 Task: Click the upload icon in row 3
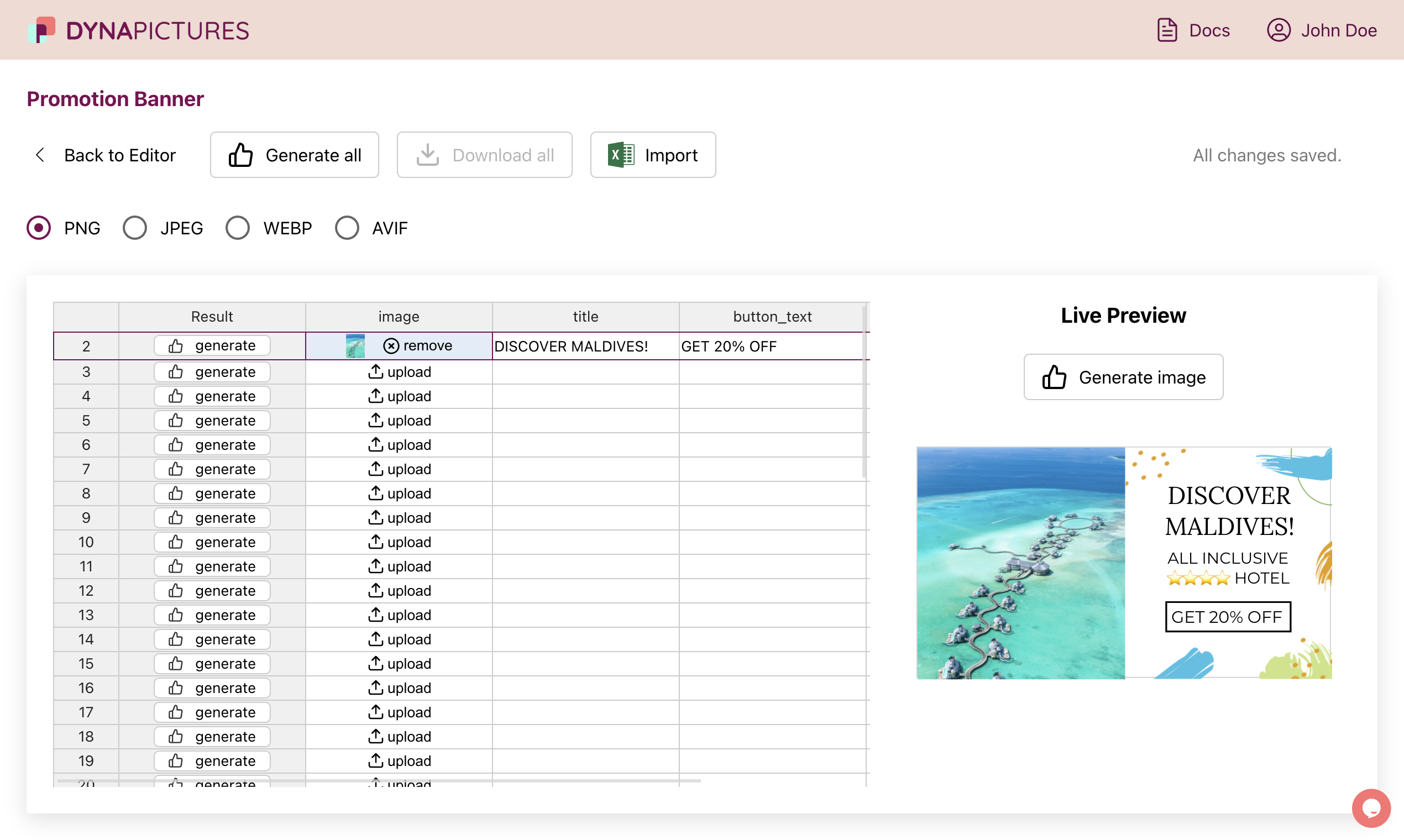coord(375,372)
